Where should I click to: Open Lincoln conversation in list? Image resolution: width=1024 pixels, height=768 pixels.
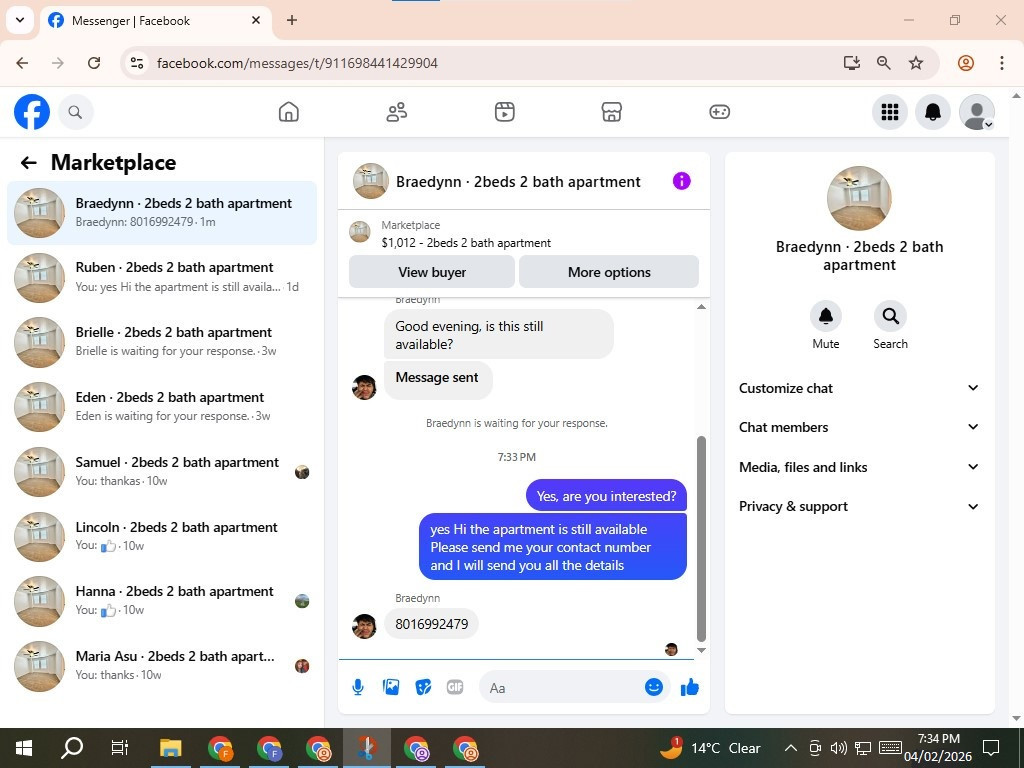(162, 536)
